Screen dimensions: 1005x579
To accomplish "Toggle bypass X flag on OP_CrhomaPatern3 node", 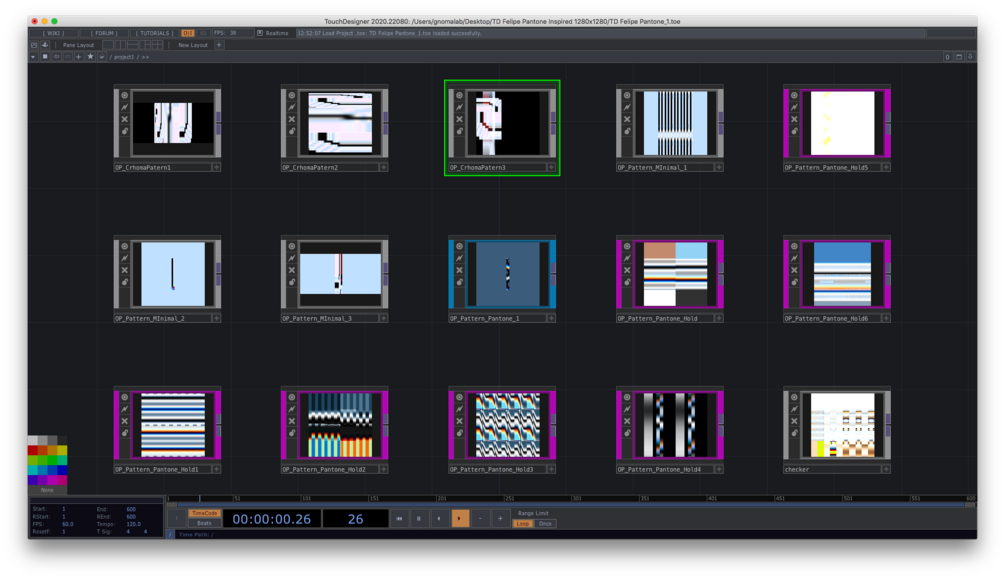I will (x=460, y=119).
